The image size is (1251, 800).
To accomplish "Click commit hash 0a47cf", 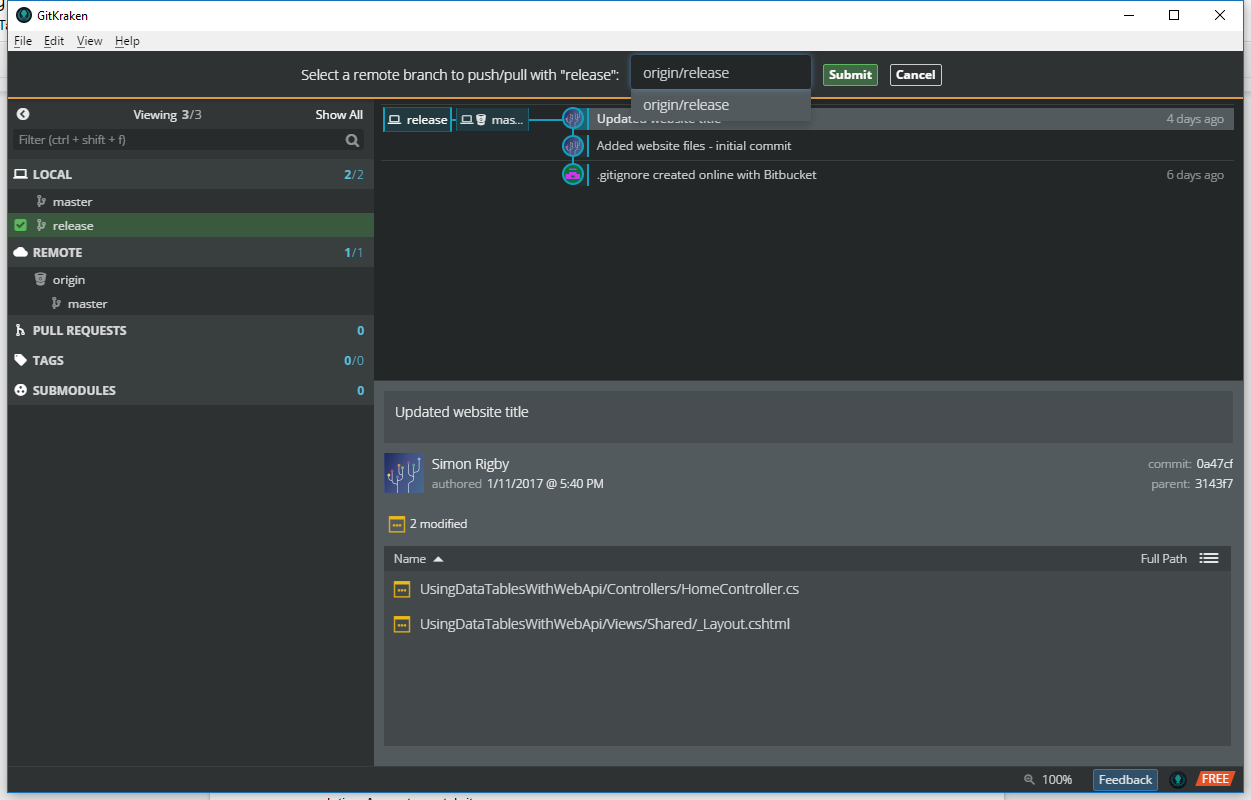I will [1214, 464].
